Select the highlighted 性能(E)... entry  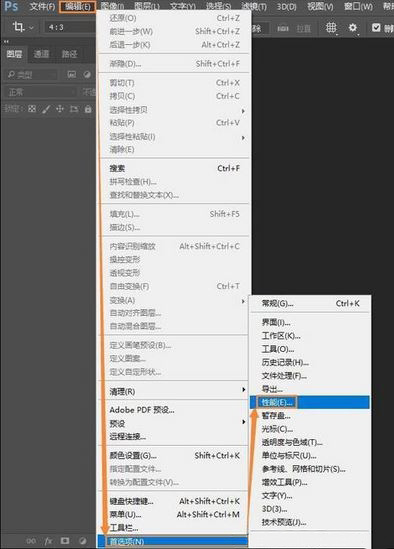click(x=310, y=402)
